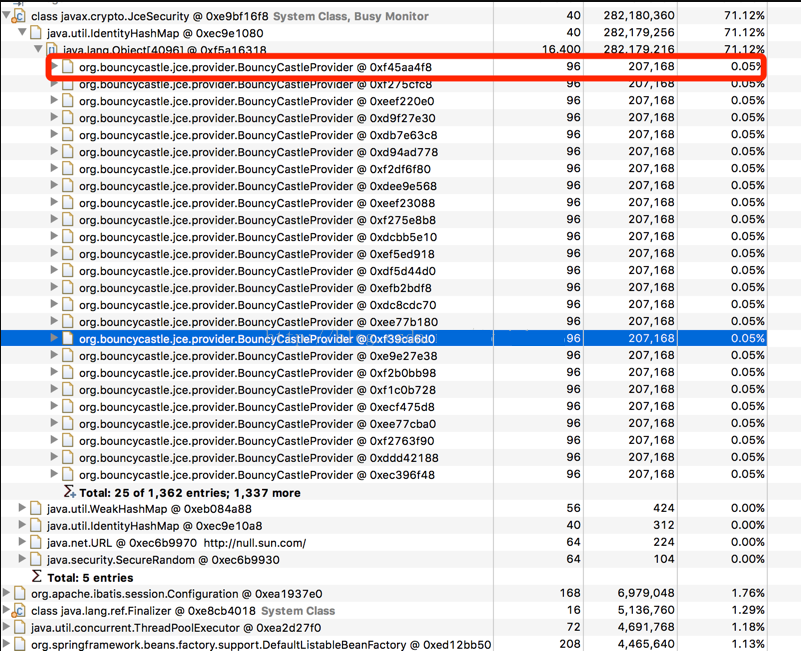Screen dimensions: 801x651
Task: Select percentage 1.13% of DefaultListableBeanFactory row
Action: (747, 644)
